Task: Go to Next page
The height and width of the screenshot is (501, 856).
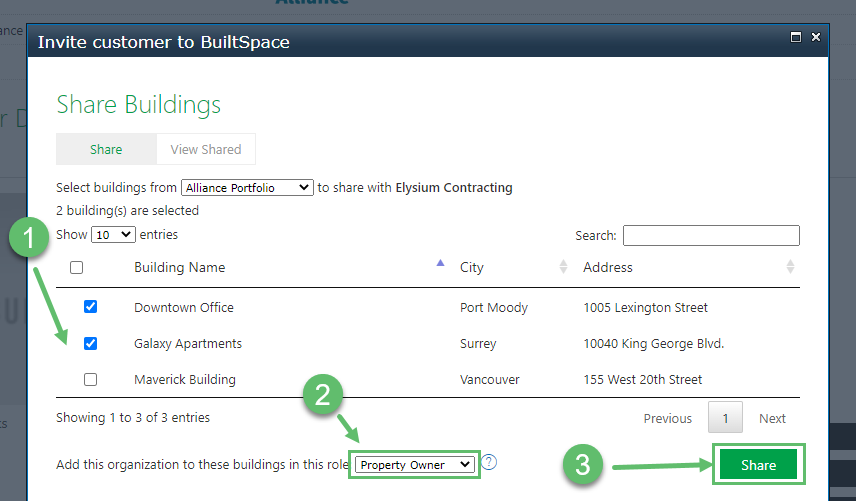Action: pos(772,419)
